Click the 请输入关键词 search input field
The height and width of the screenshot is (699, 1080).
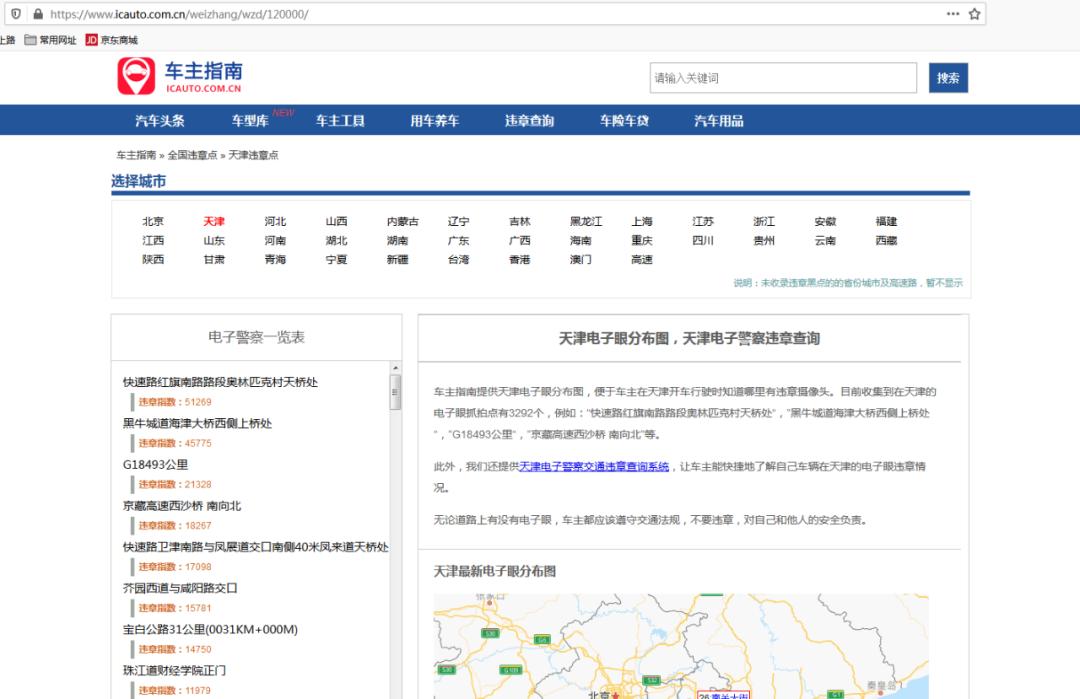coord(783,76)
